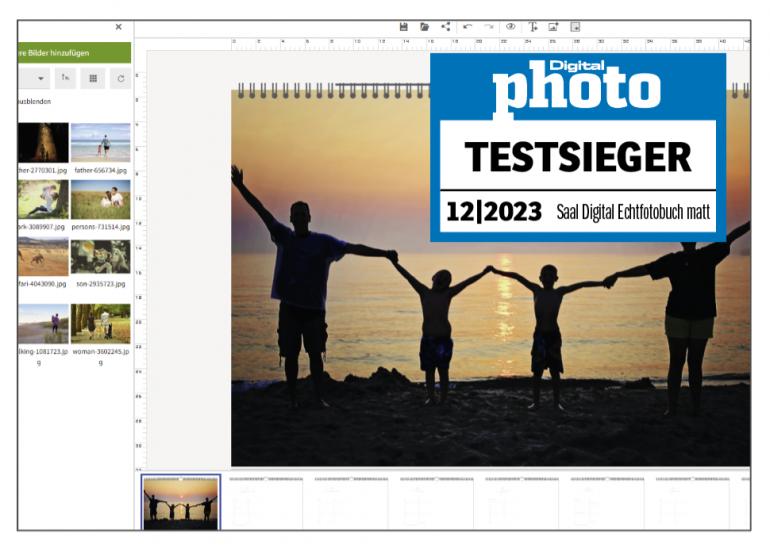
Task: Select the fifth page thumbnail in filmstrip
Action: (x=522, y=503)
